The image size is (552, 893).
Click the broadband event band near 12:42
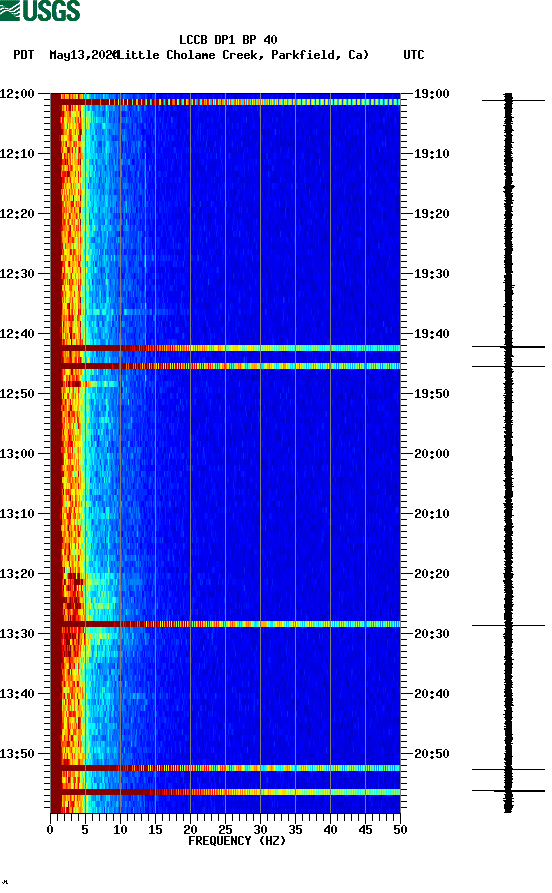pos(226,348)
